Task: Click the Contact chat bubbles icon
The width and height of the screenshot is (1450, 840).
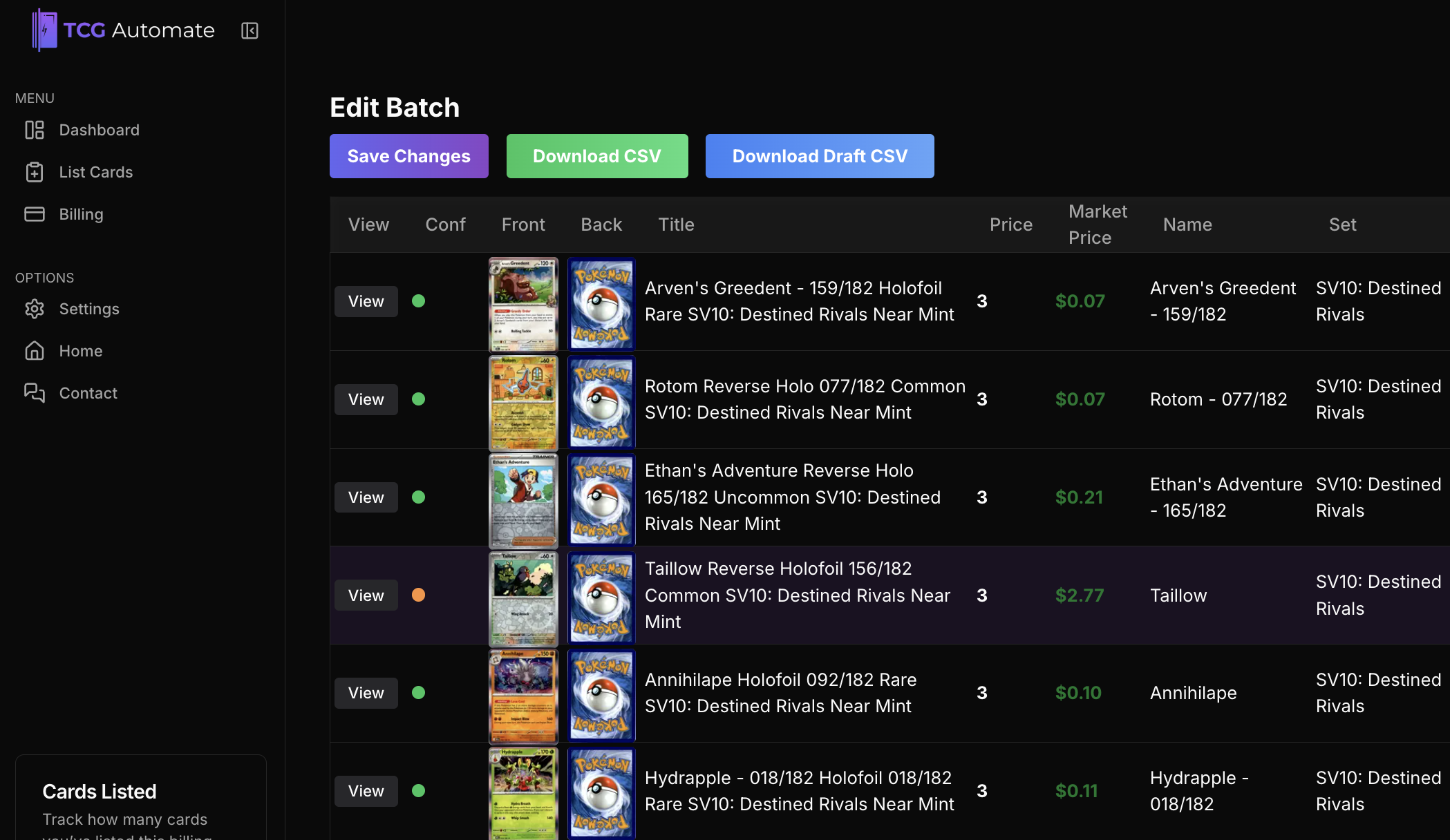Action: click(x=35, y=393)
